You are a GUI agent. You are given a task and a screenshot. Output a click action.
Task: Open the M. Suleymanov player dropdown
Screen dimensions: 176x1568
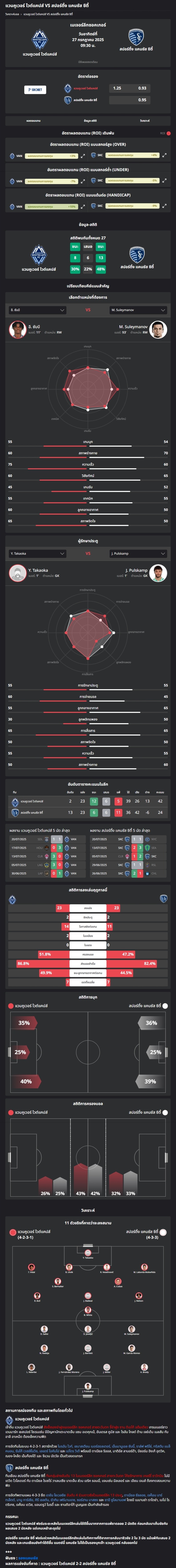click(138, 310)
